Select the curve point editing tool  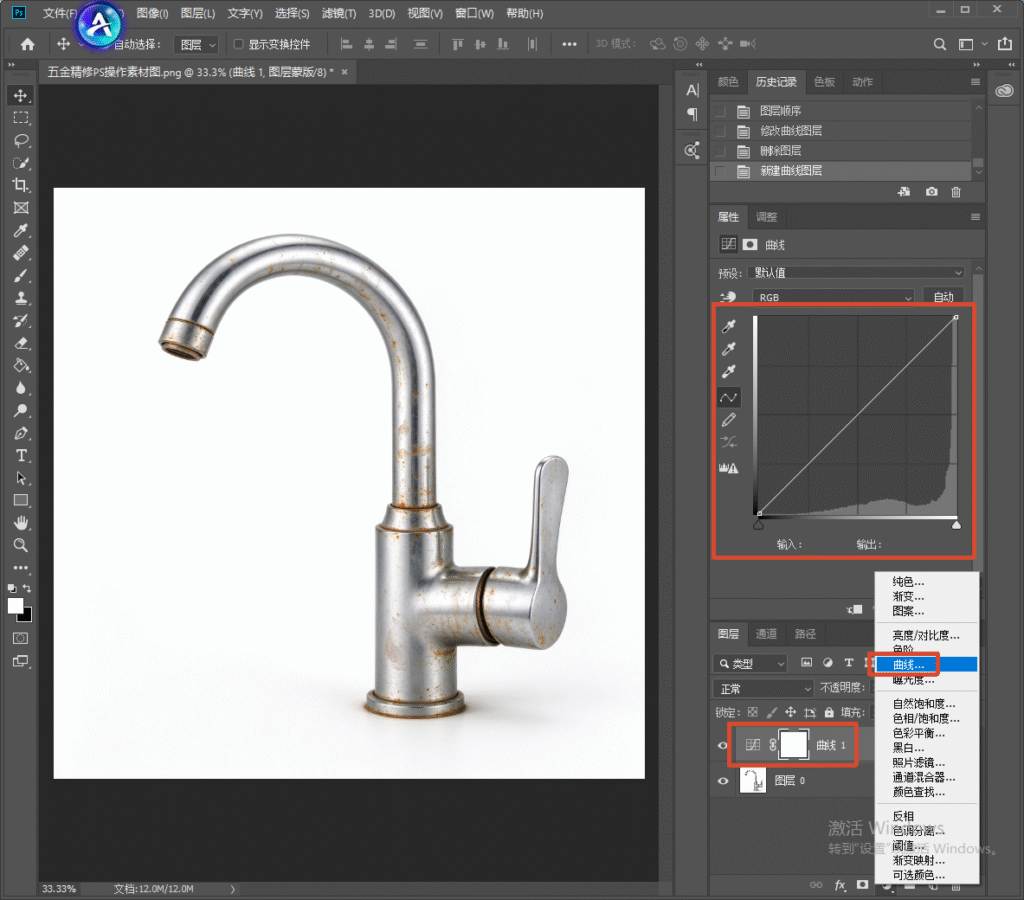pyautogui.click(x=729, y=397)
